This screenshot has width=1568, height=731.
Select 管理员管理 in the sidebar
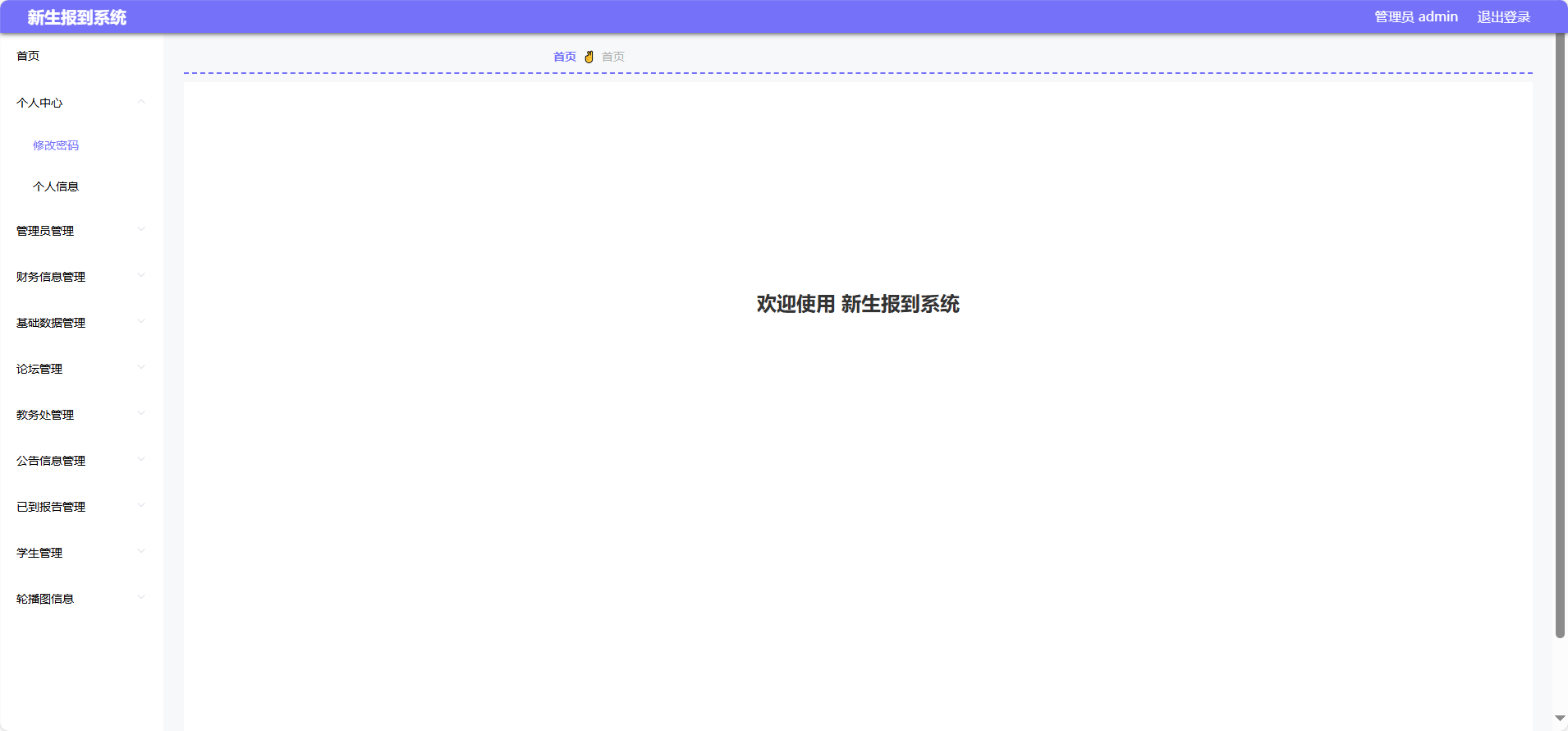click(45, 231)
